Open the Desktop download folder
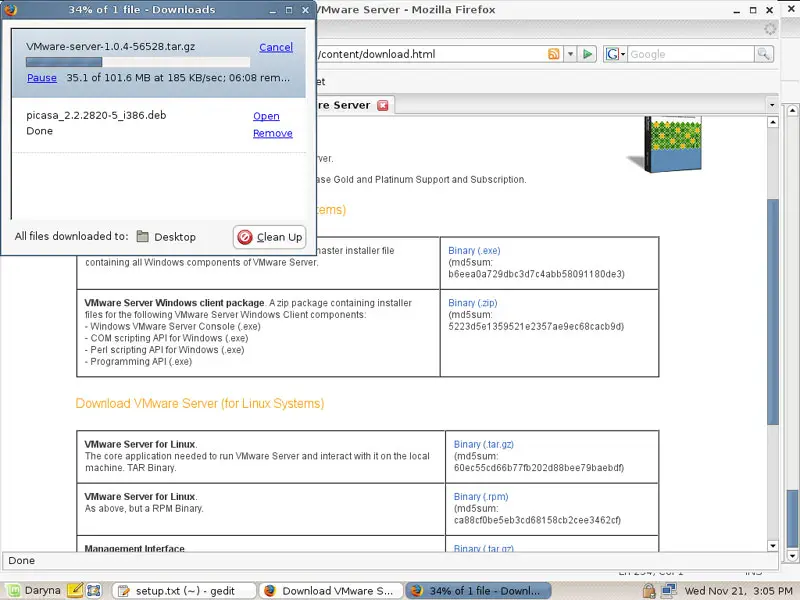 [166, 237]
